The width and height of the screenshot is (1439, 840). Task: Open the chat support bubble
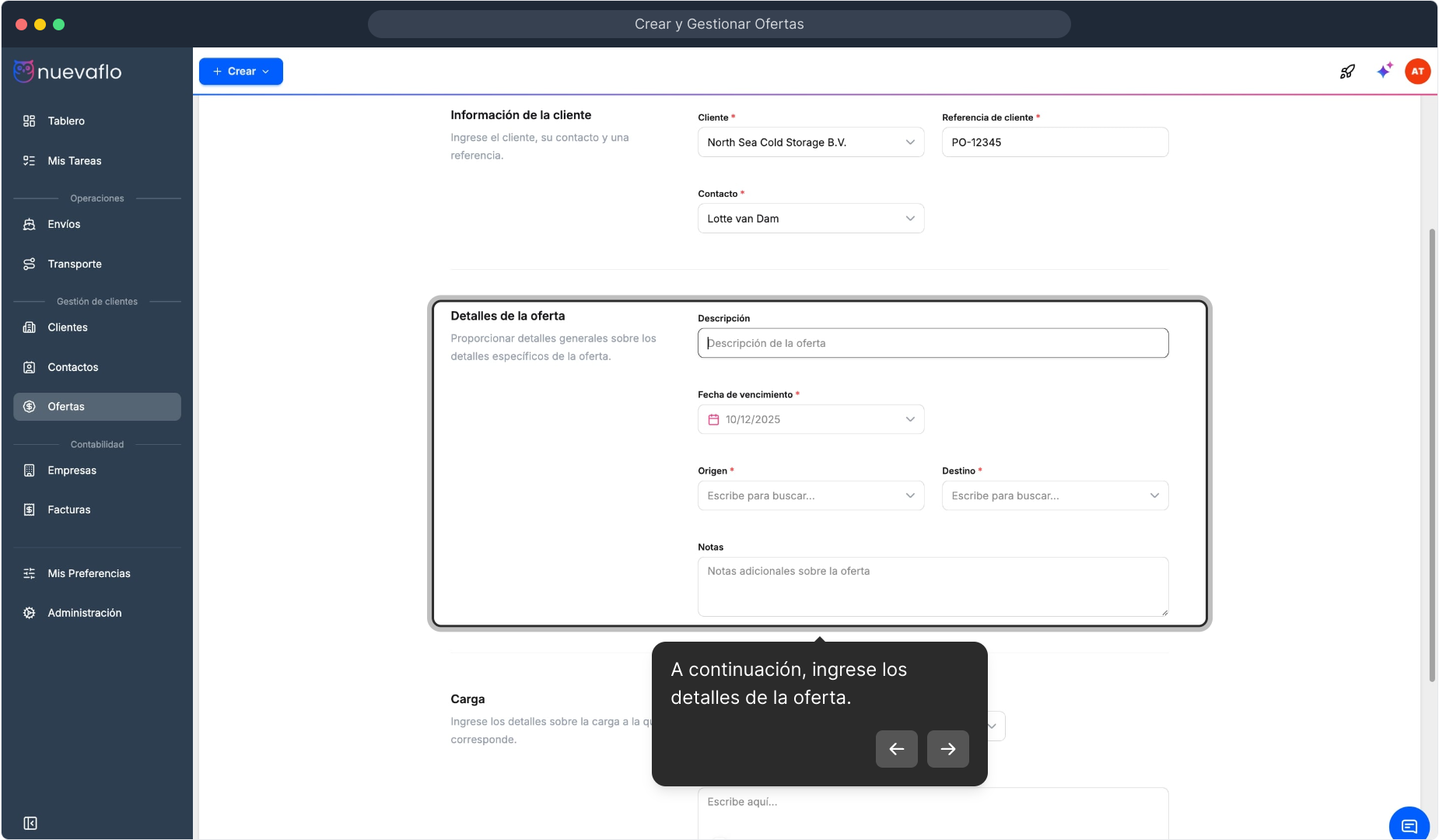click(x=1409, y=825)
